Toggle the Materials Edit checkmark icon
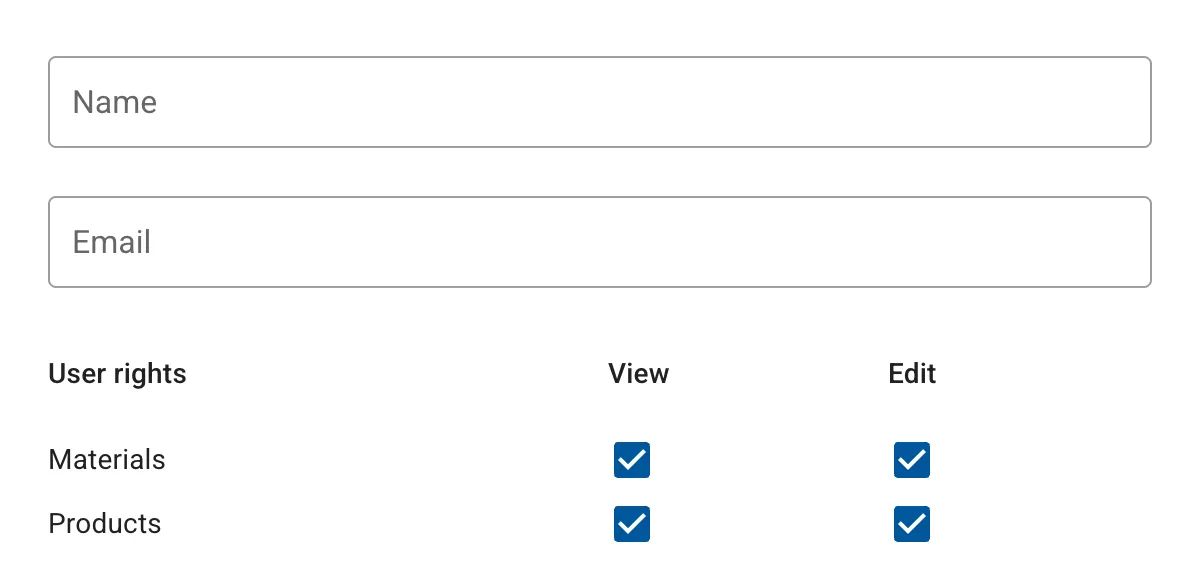The width and height of the screenshot is (1200, 570). (x=912, y=460)
